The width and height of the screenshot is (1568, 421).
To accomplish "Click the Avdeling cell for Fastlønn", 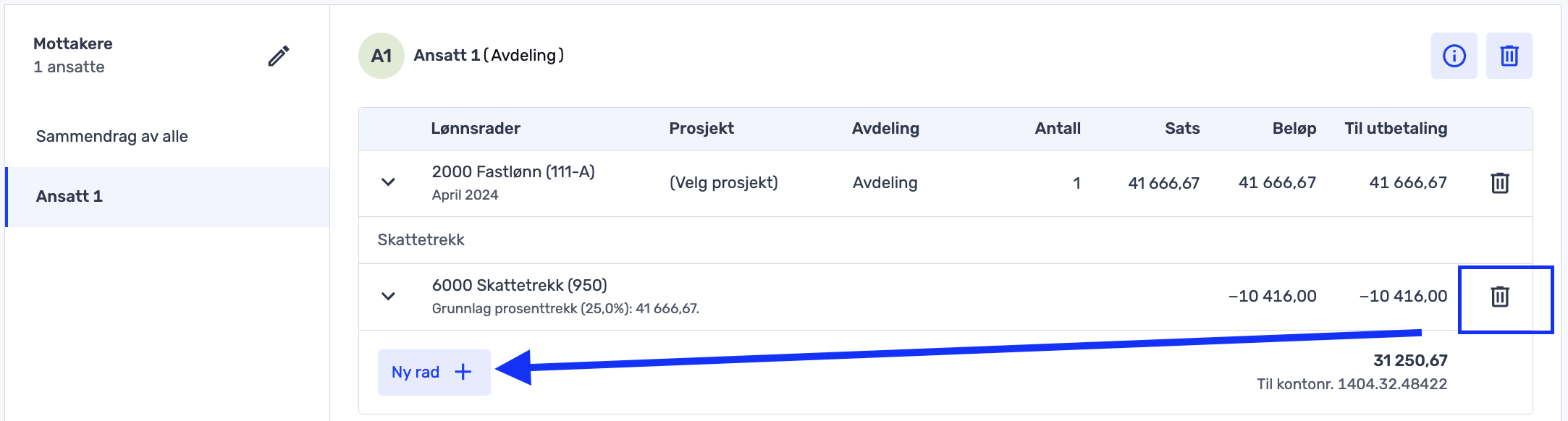I will [885, 182].
